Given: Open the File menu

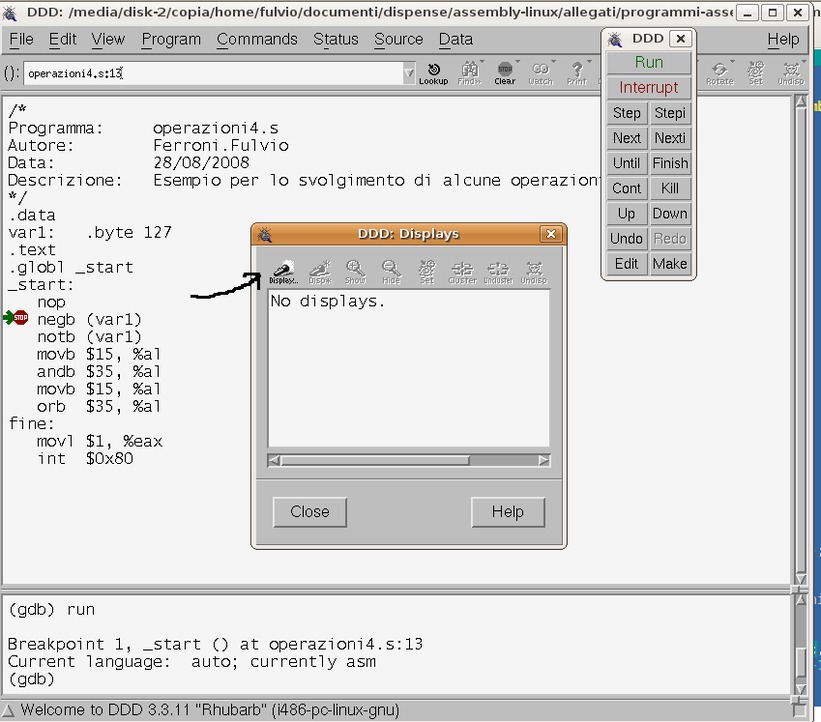Looking at the screenshot, I should [x=21, y=39].
